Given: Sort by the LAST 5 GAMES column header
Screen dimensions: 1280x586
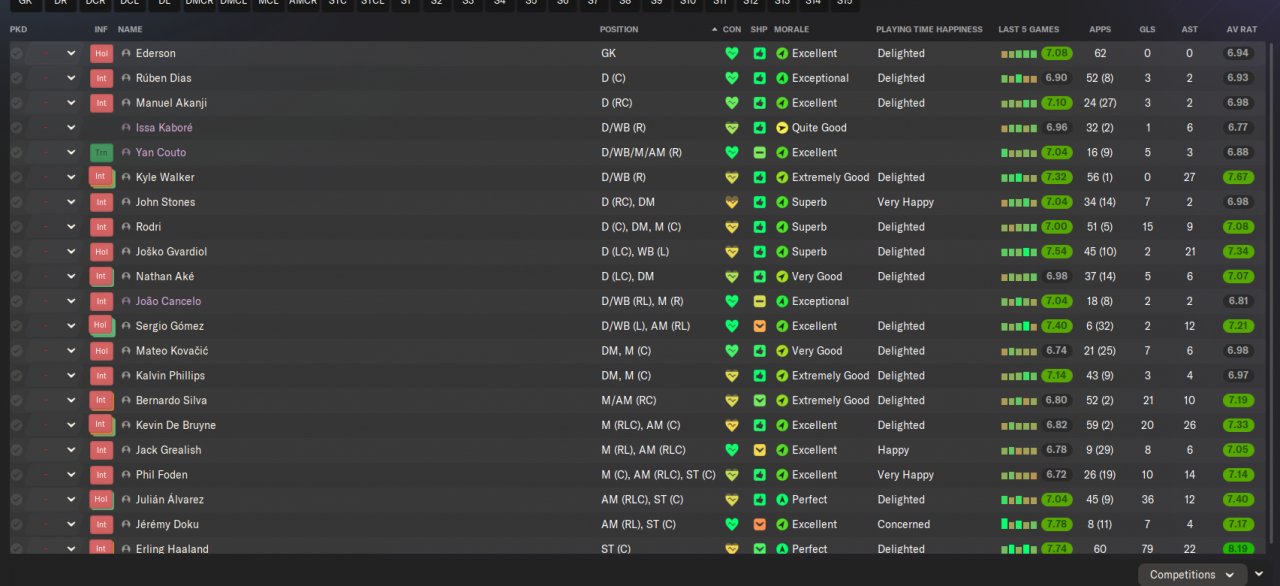Looking at the screenshot, I should click(x=1029, y=30).
